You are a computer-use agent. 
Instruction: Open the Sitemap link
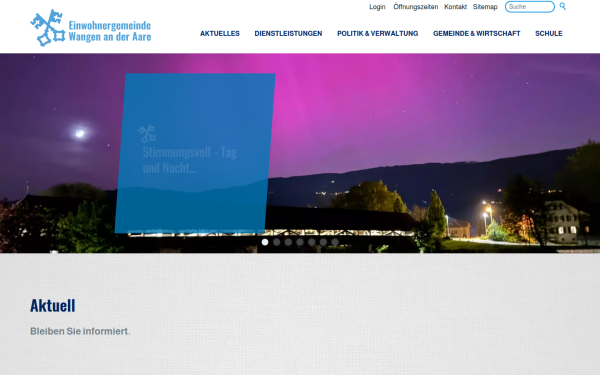[x=485, y=7]
